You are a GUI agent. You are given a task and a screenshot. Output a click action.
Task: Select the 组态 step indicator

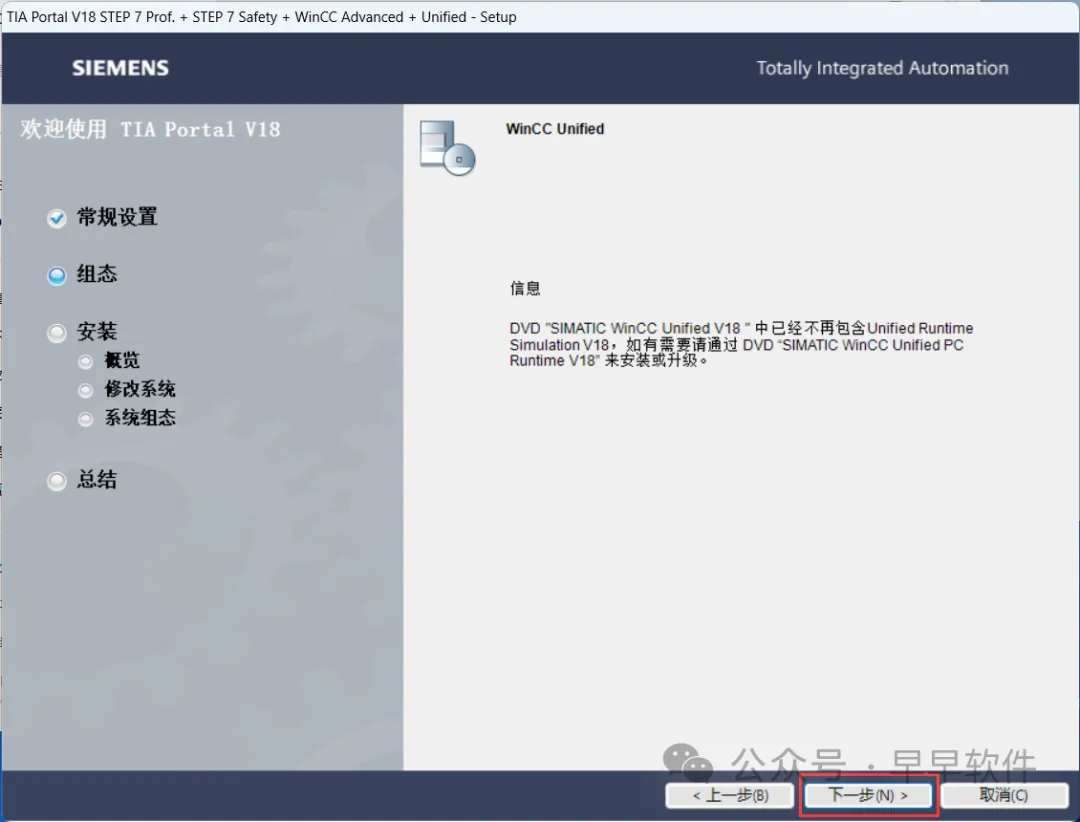(56, 276)
